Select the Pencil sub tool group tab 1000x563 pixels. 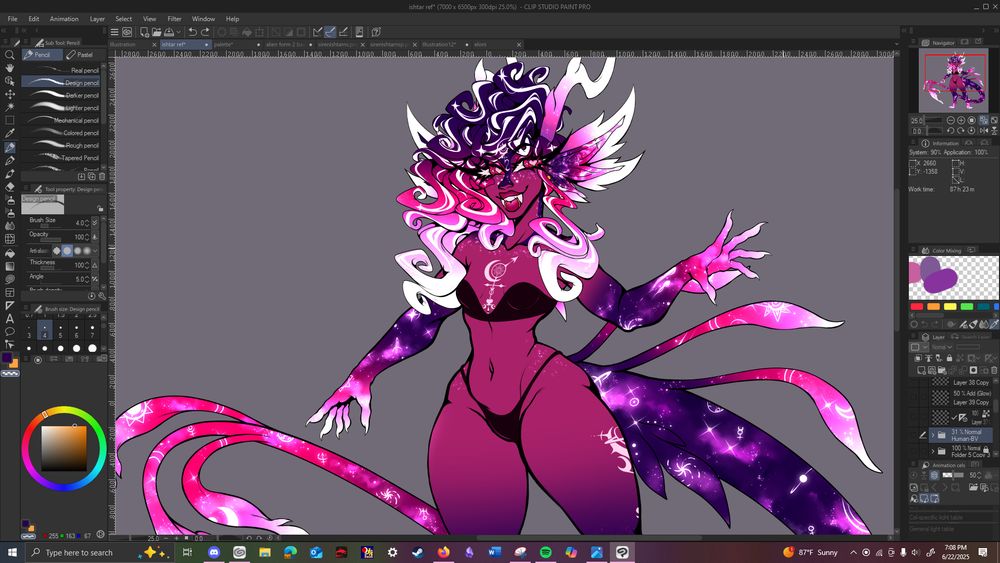(x=41, y=55)
